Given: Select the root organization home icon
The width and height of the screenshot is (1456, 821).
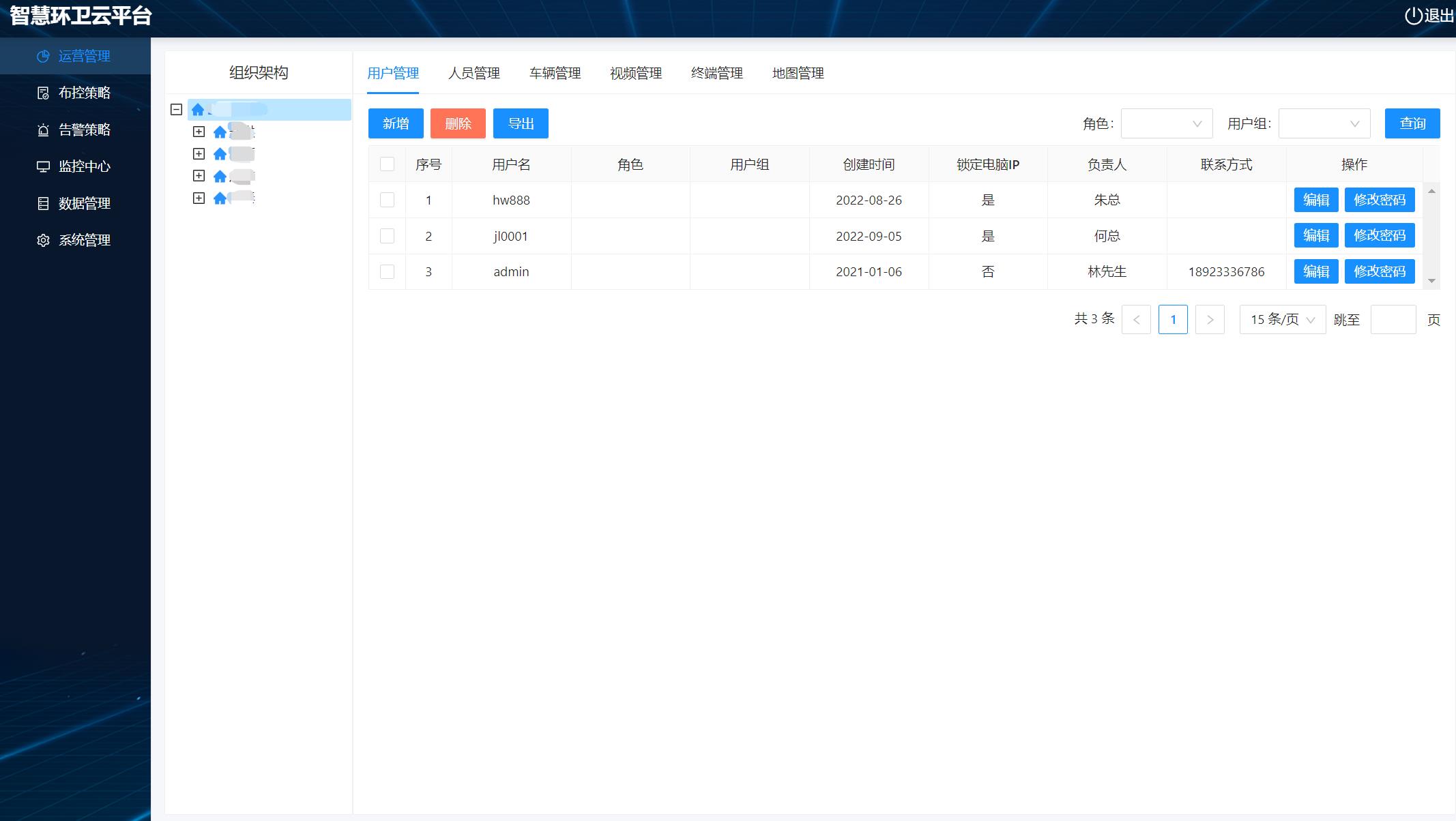Looking at the screenshot, I should (198, 109).
